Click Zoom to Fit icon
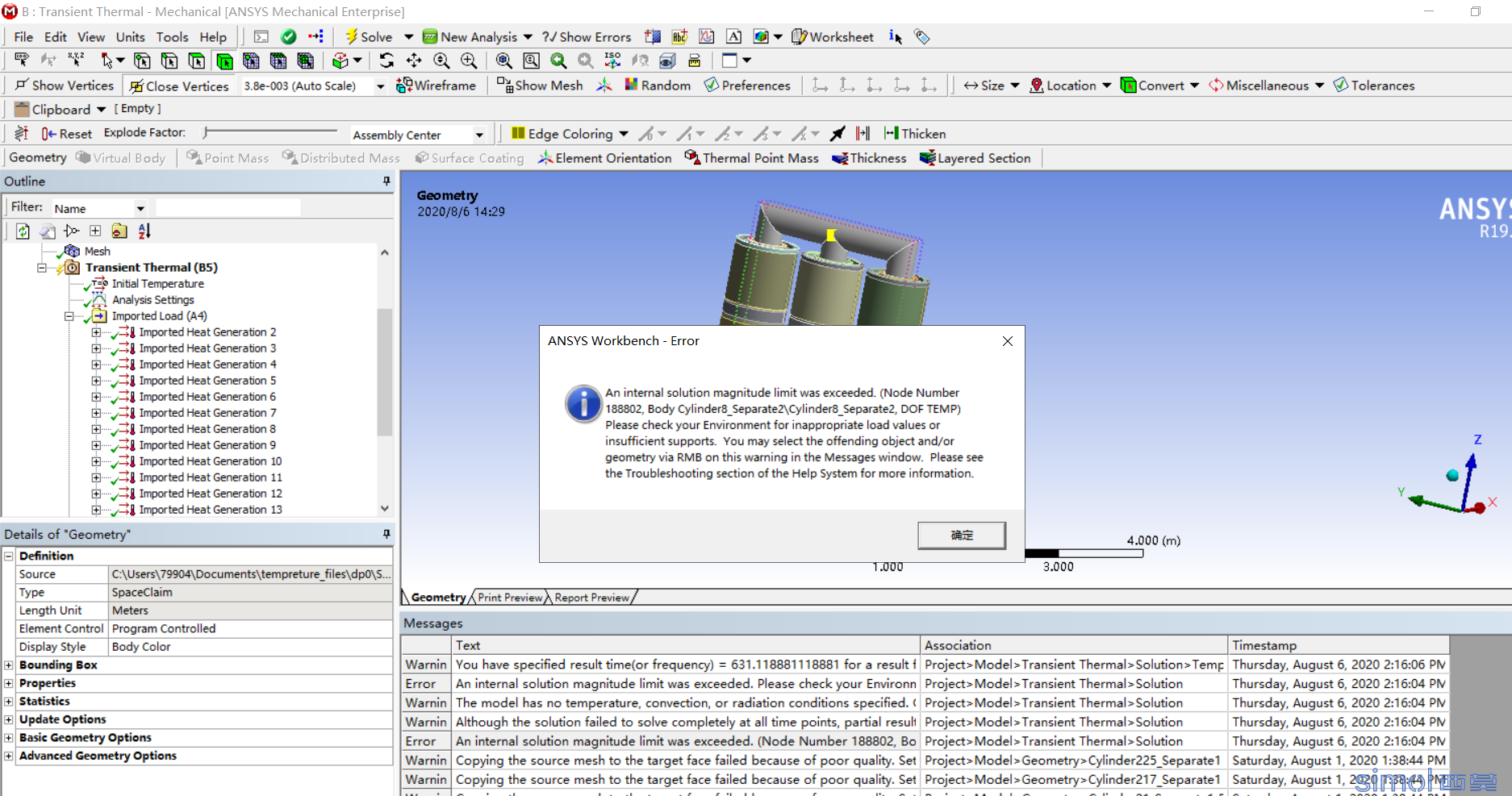Image resolution: width=1512 pixels, height=796 pixels. pyautogui.click(x=503, y=60)
